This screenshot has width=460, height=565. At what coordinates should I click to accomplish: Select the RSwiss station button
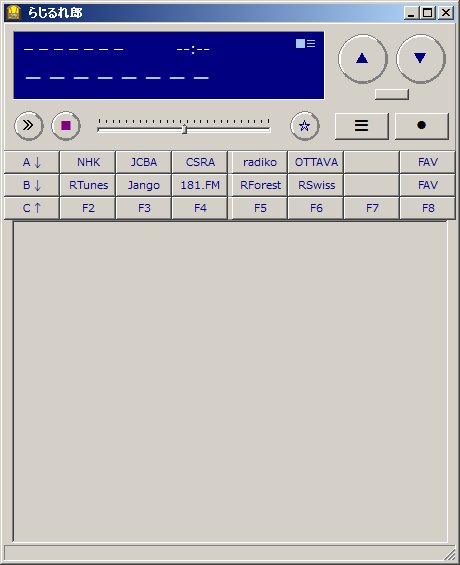point(316,185)
